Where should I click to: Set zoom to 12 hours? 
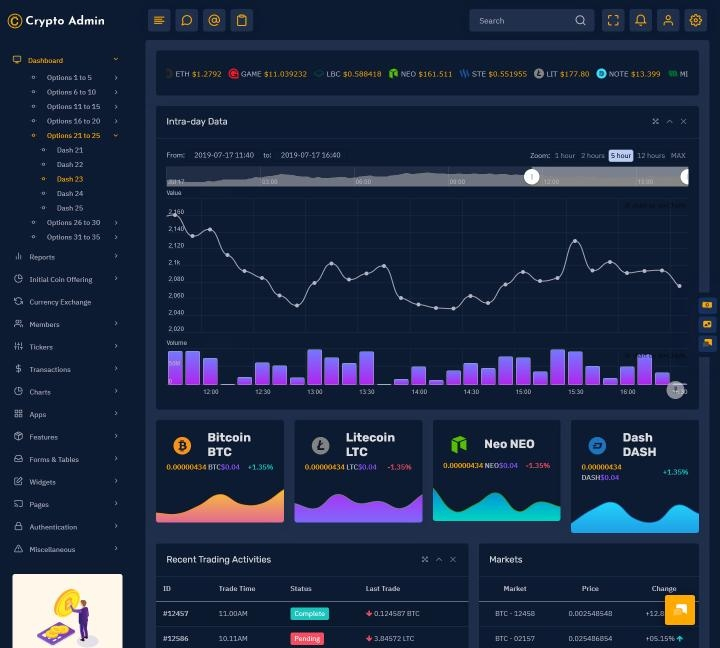[x=651, y=156]
